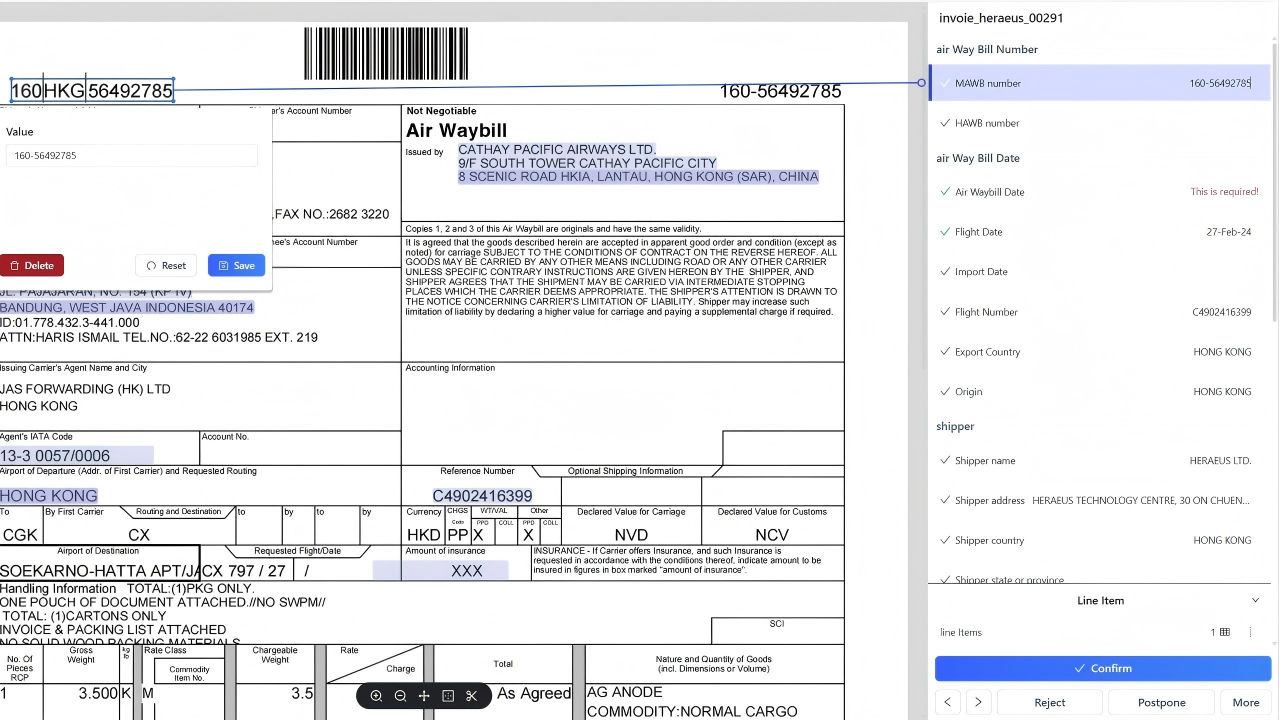This screenshot has height=720, width=1280.
Task: Select the HAWB number field row
Action: pyautogui.click(x=1099, y=123)
